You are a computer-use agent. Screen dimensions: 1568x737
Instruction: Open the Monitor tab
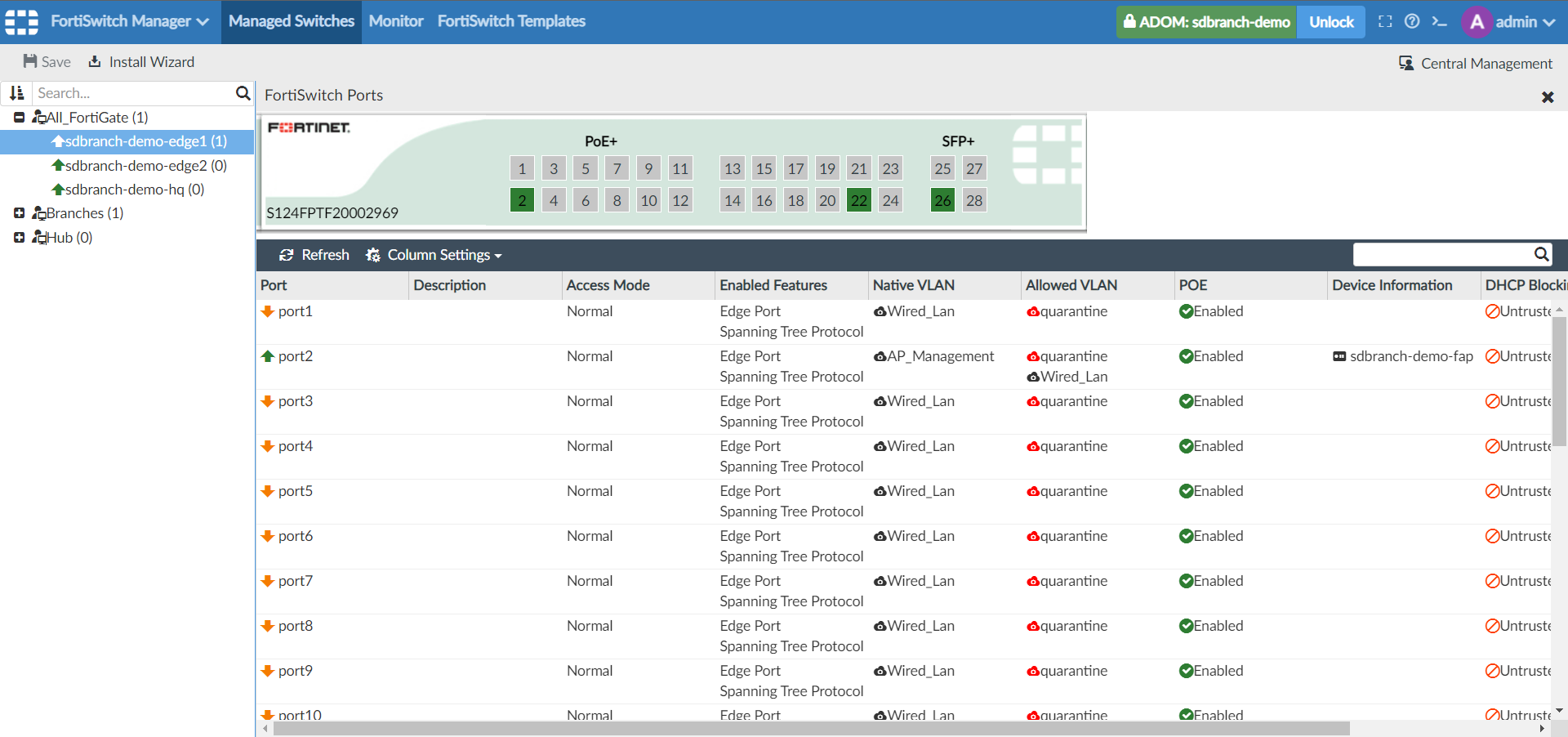pyautogui.click(x=396, y=22)
